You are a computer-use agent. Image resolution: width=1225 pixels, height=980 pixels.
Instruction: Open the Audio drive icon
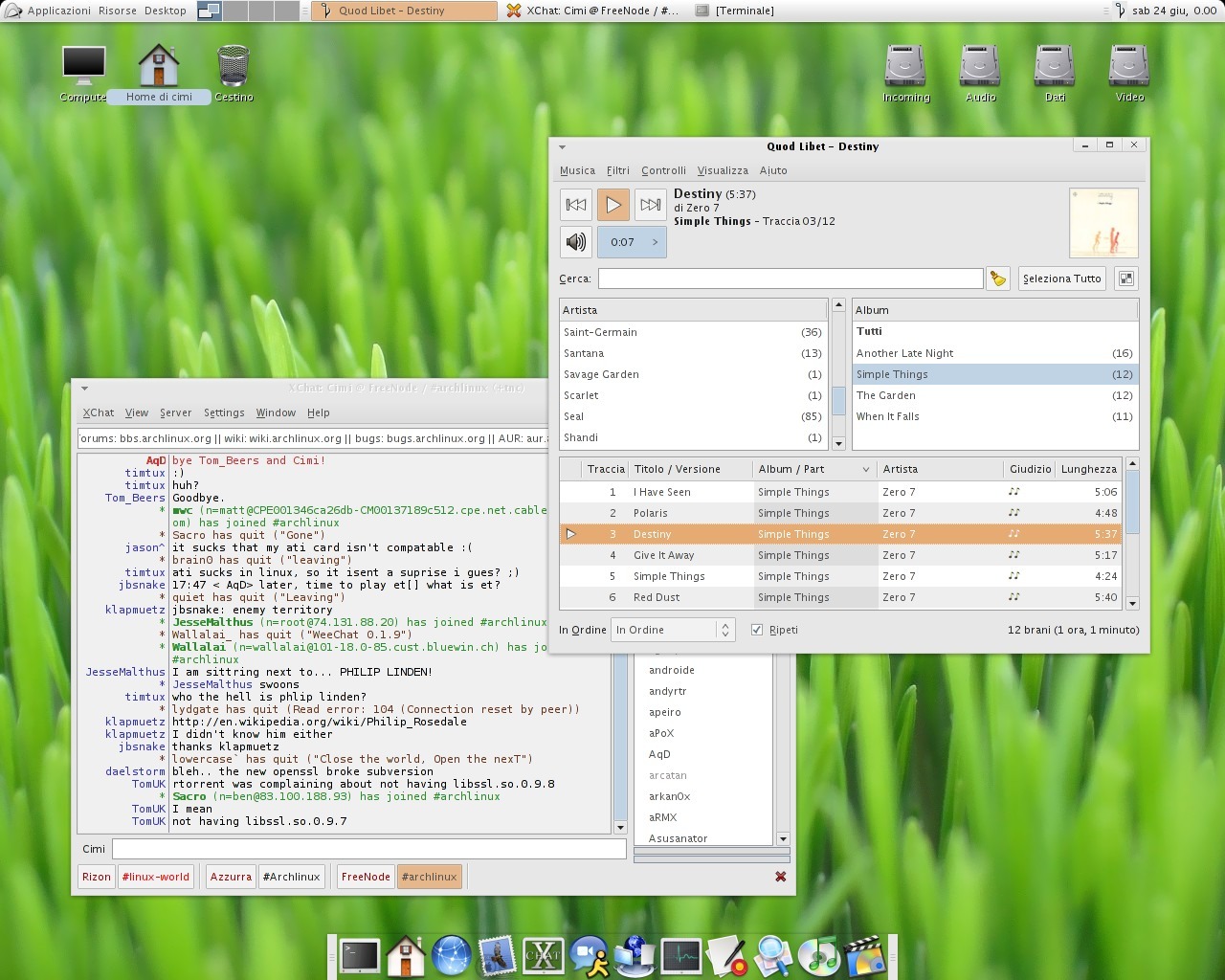tap(980, 75)
